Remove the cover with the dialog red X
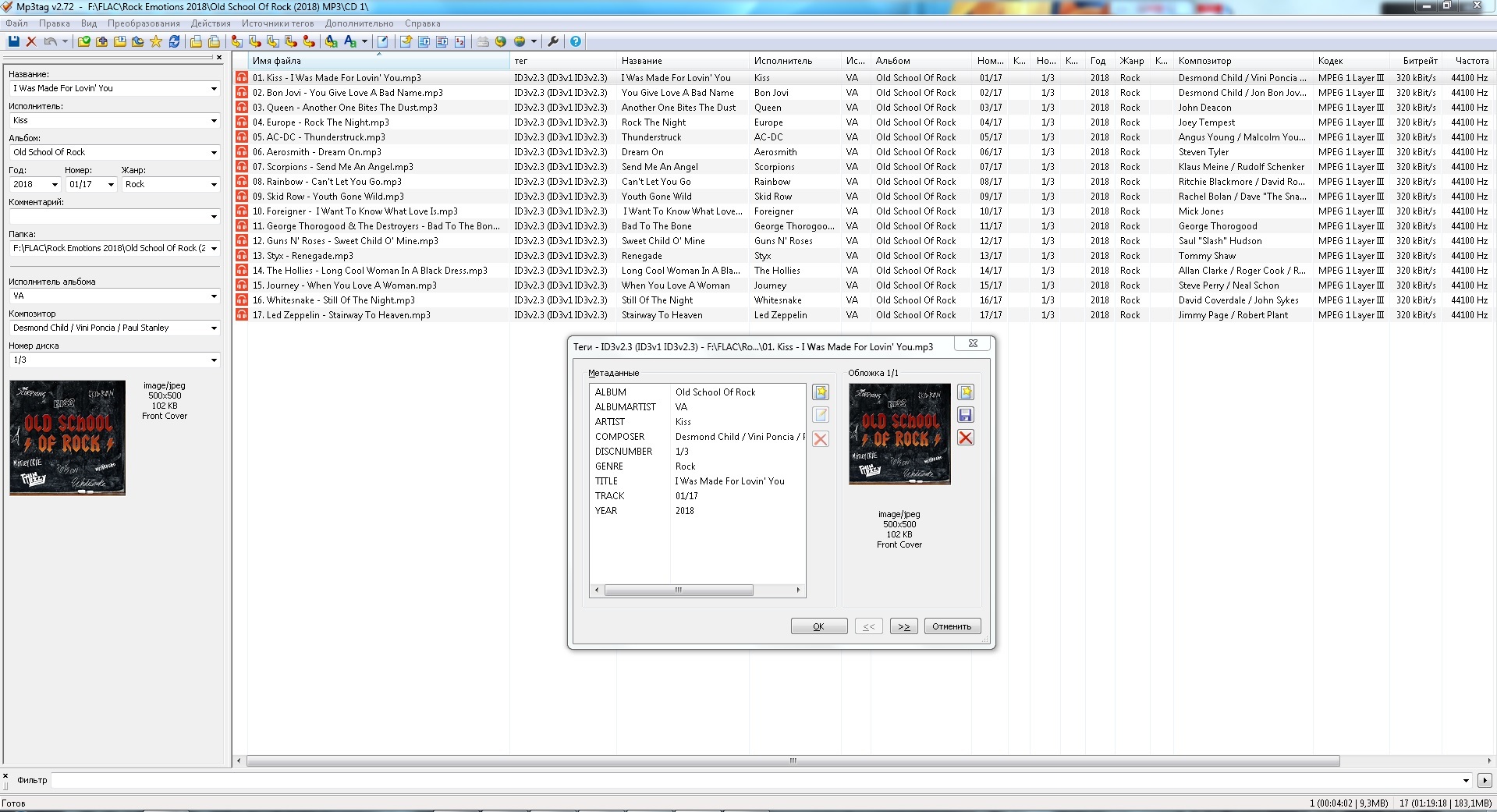 966,438
